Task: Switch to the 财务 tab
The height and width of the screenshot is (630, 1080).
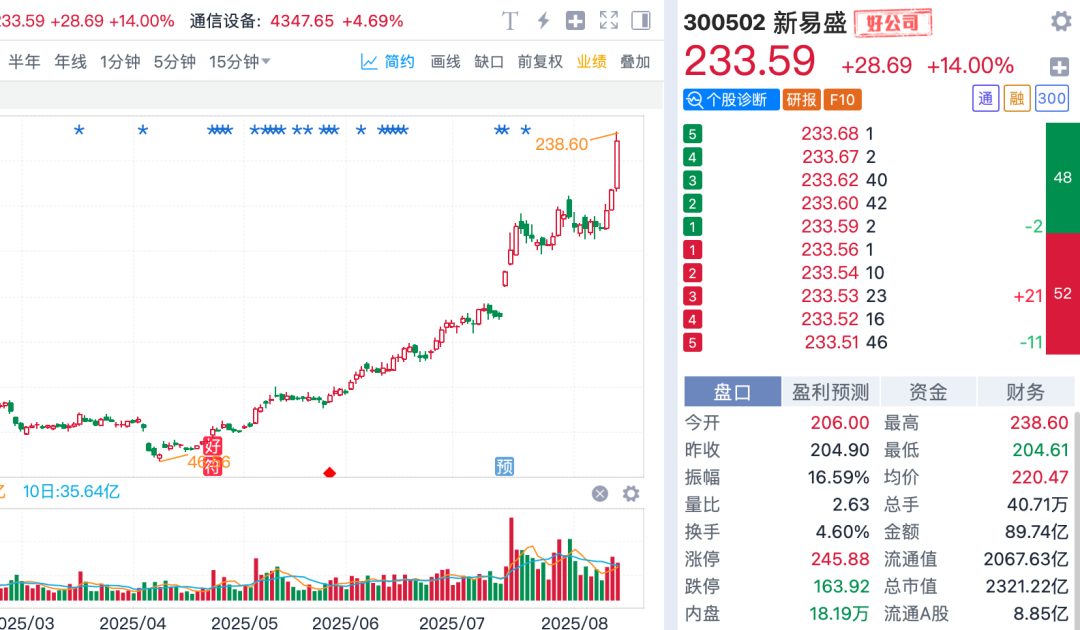Action: point(1026,392)
